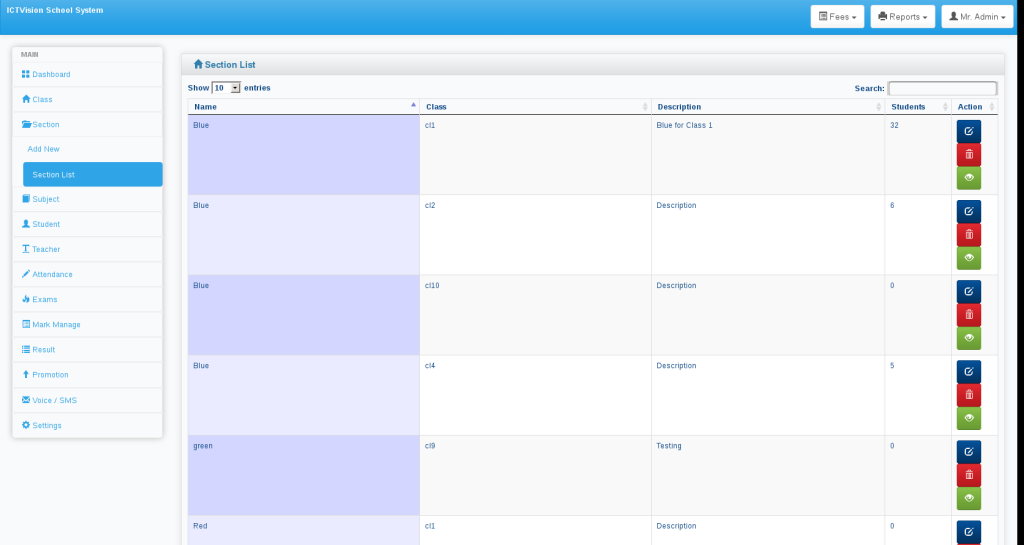Open Settings in the sidebar

click(88, 425)
